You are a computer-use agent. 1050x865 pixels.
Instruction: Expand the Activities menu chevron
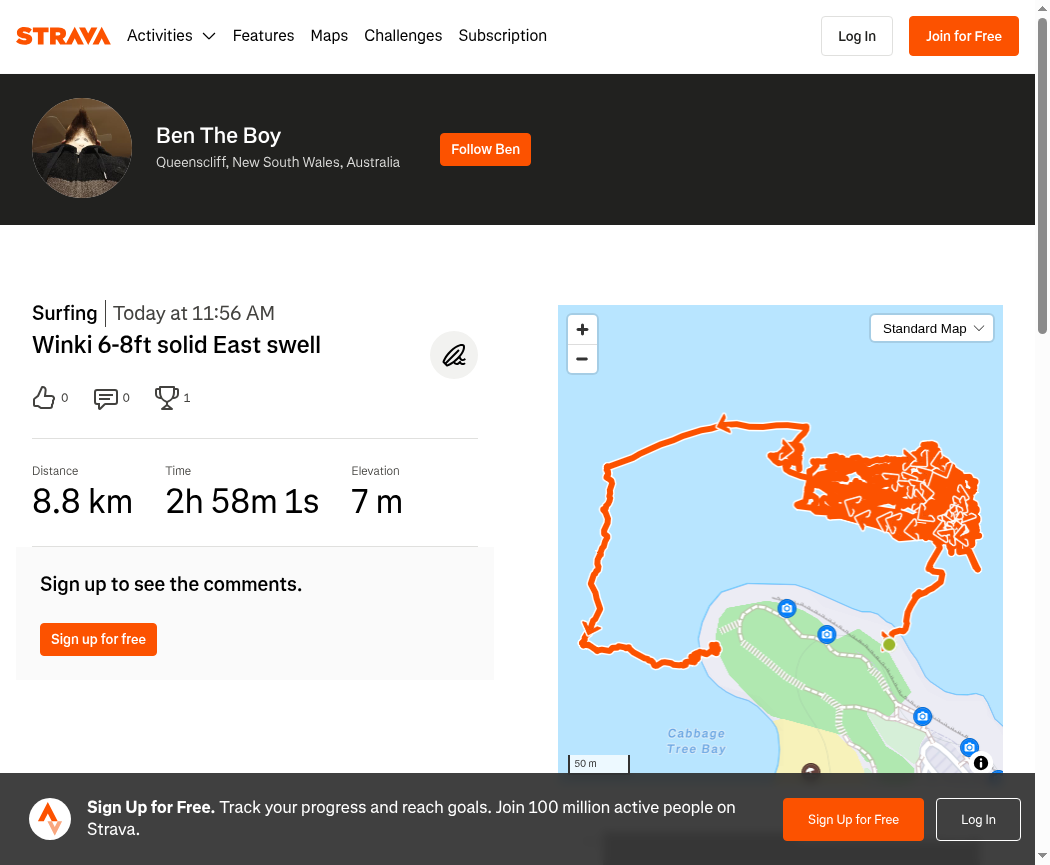click(209, 36)
